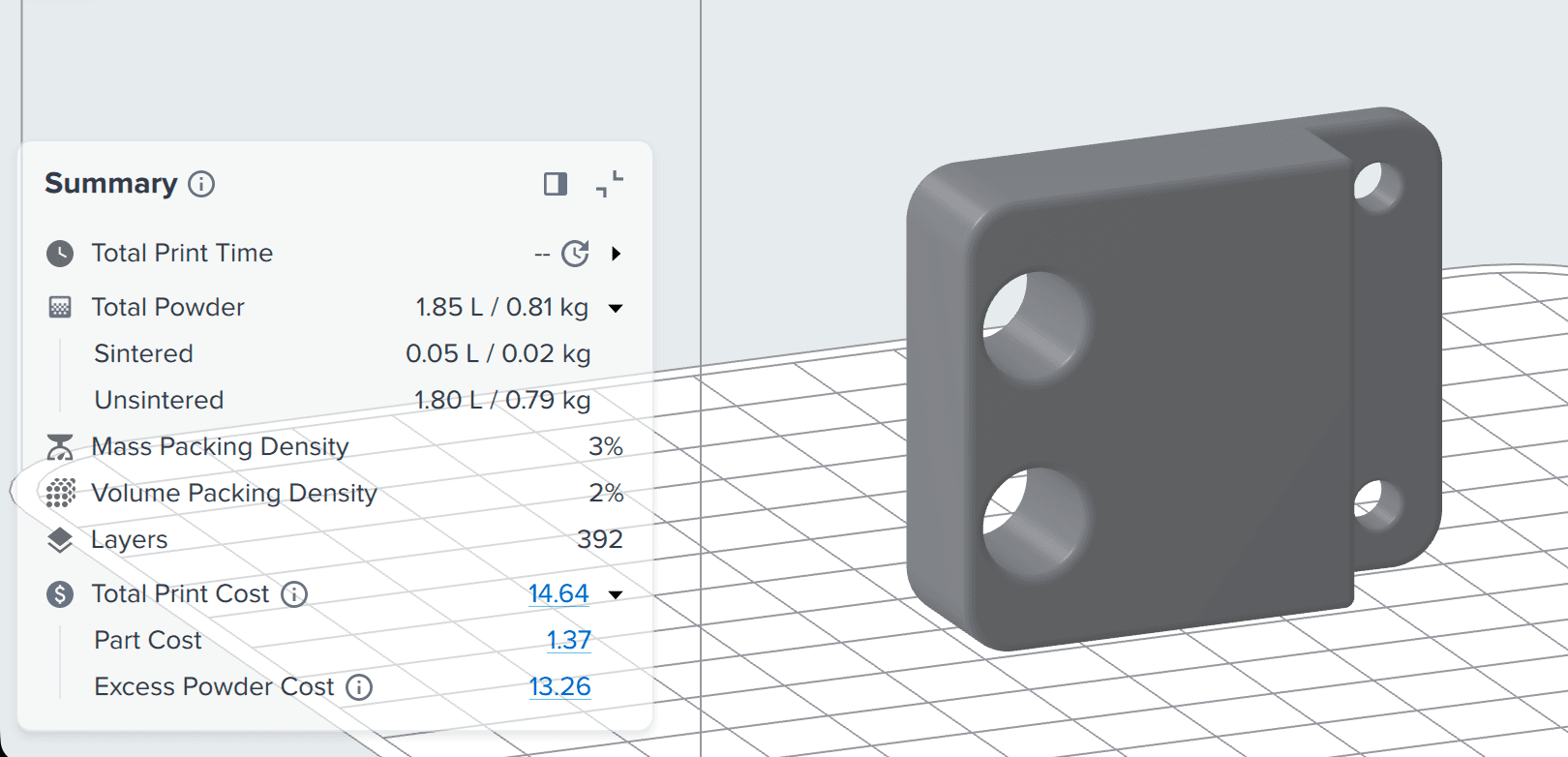Viewport: 1568px width, 757px height.
Task: Click the Mass Packing Density label
Action: (220, 446)
